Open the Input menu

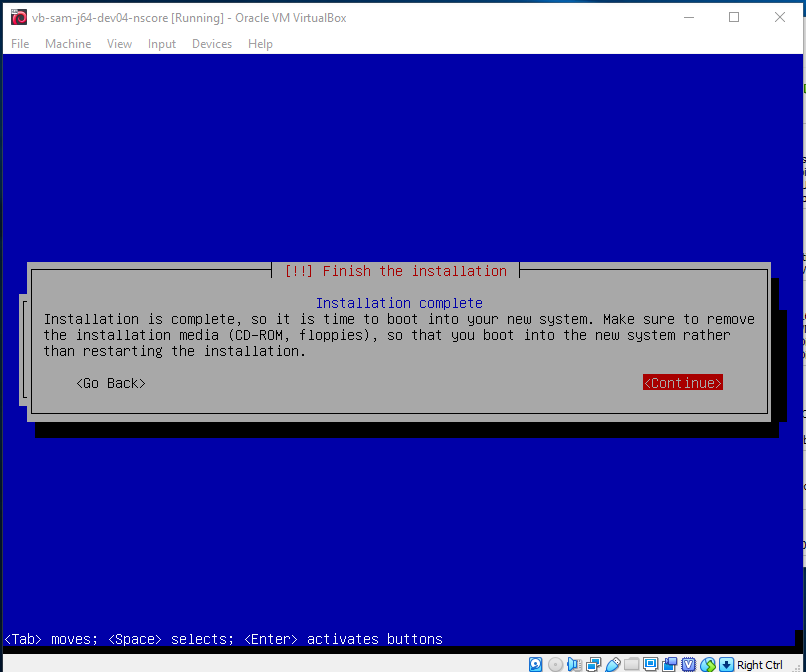pos(161,43)
